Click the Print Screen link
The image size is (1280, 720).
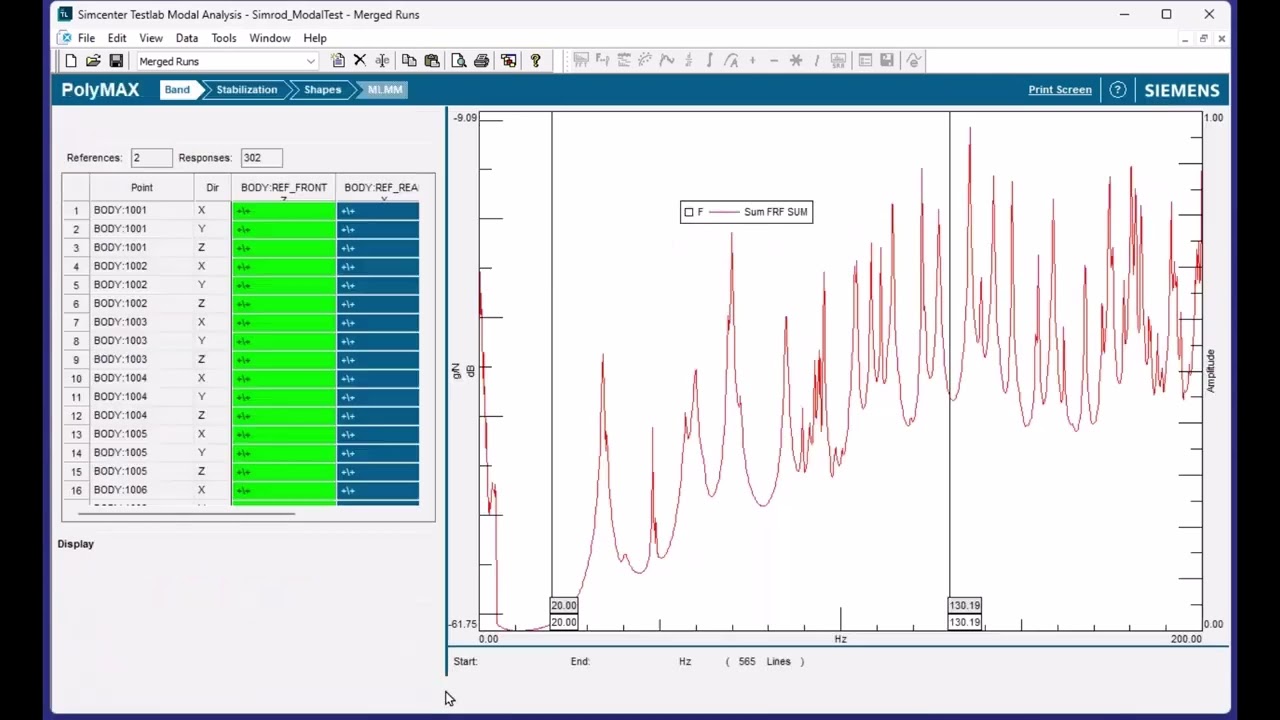(1060, 90)
